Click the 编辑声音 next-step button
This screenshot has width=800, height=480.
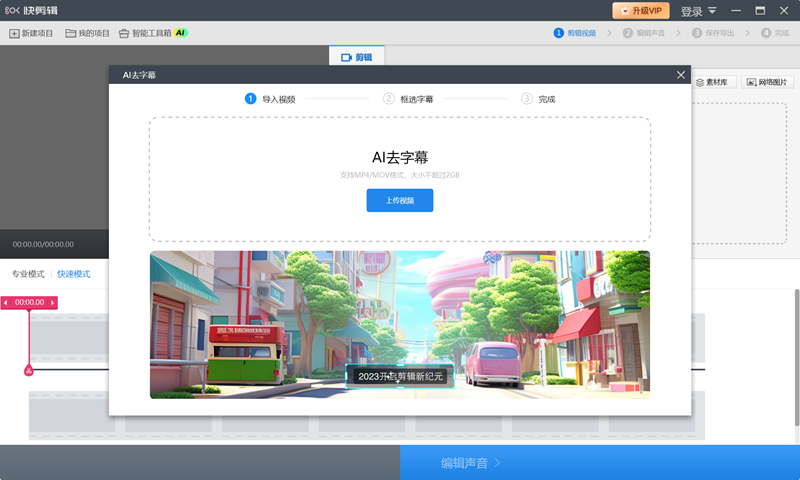(x=600, y=463)
